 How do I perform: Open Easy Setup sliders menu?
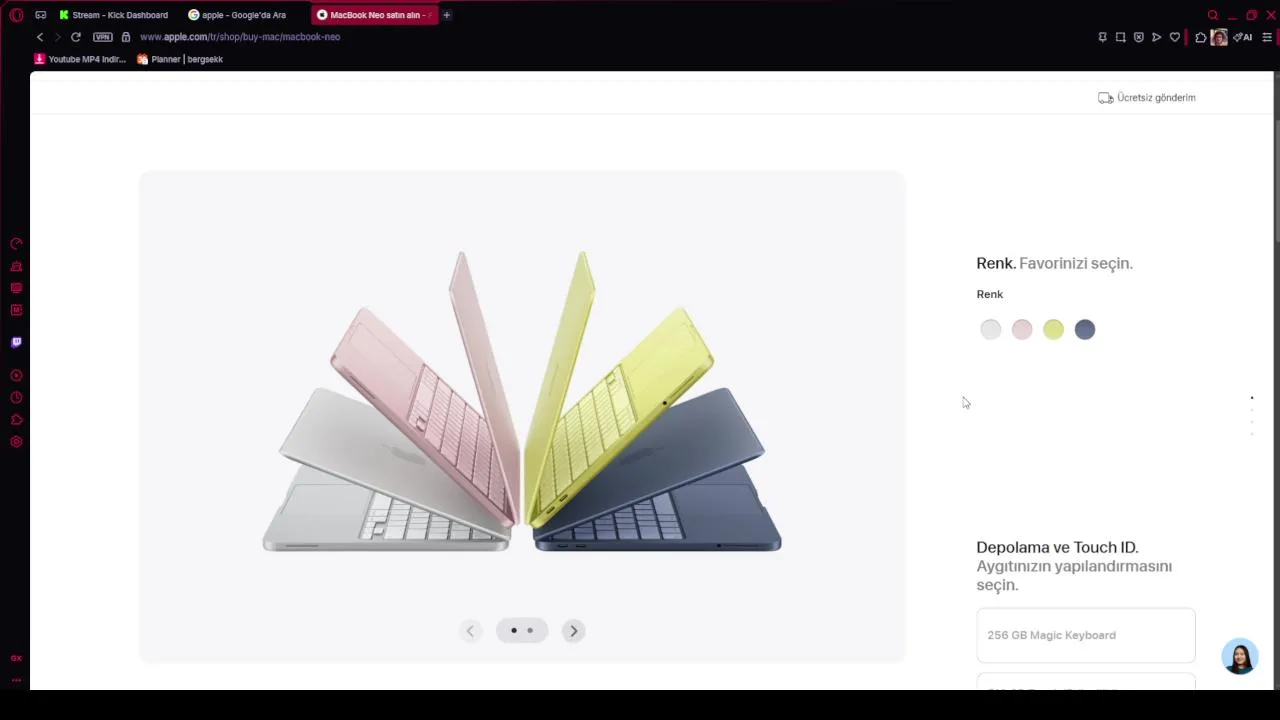[x=1267, y=37]
